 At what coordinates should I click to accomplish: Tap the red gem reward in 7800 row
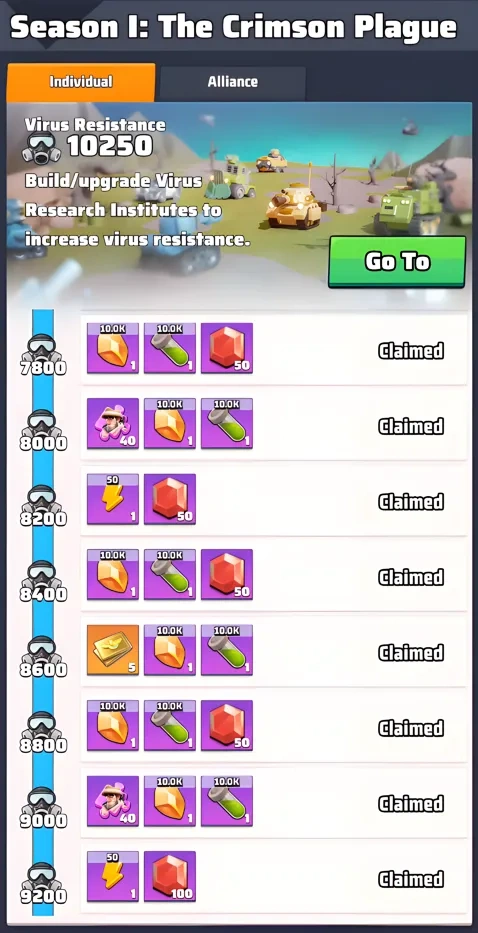227,348
